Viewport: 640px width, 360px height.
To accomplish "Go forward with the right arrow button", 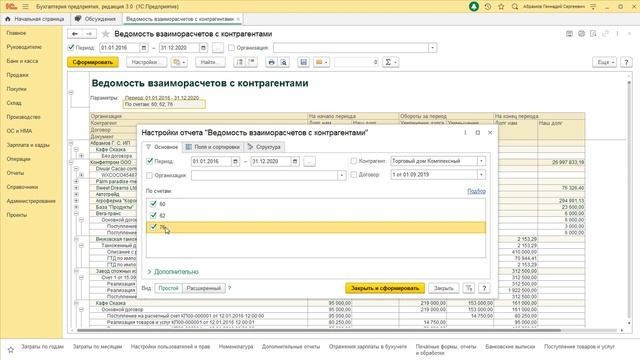I will point(89,34).
